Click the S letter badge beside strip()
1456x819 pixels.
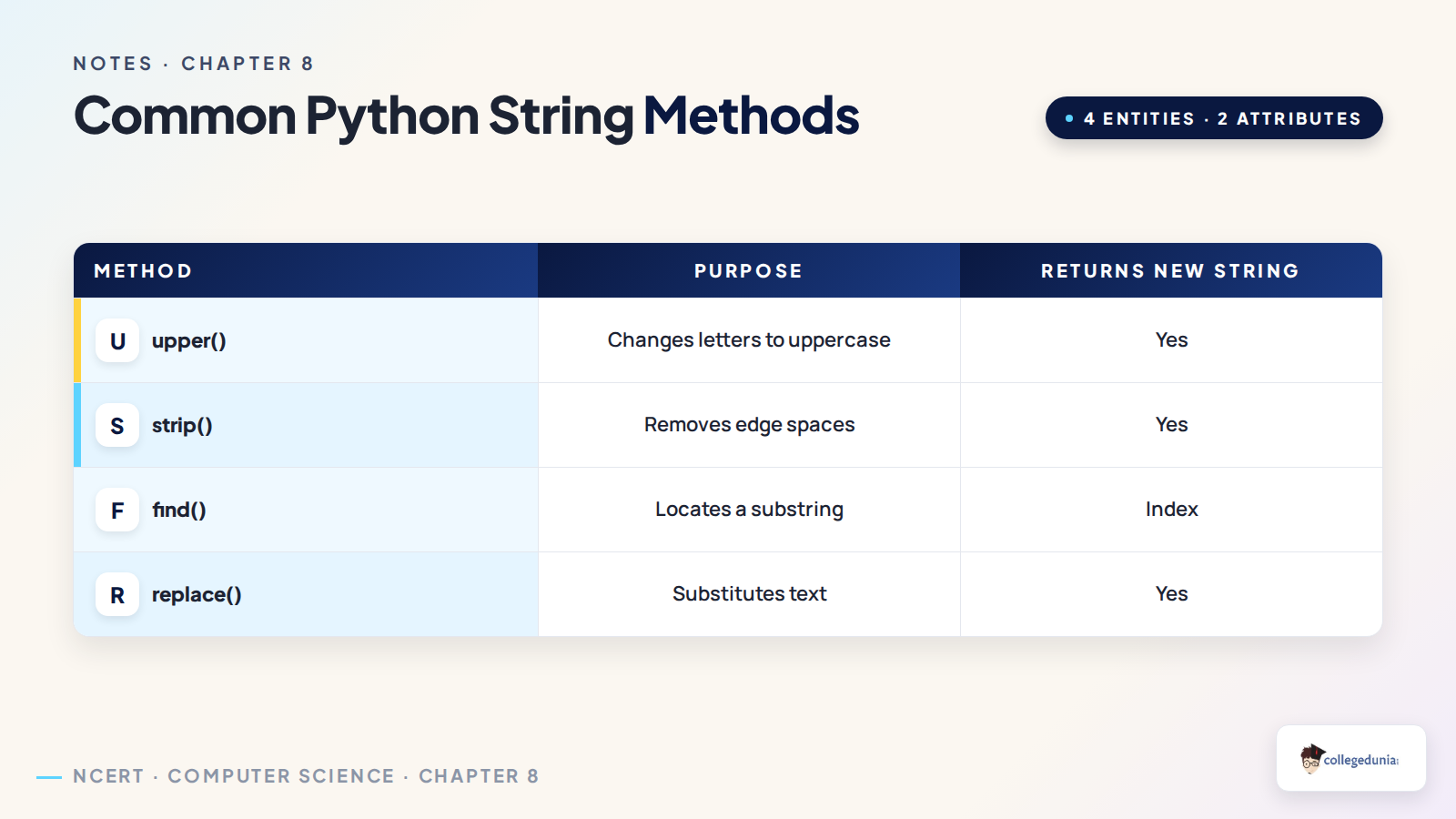pyautogui.click(x=117, y=425)
